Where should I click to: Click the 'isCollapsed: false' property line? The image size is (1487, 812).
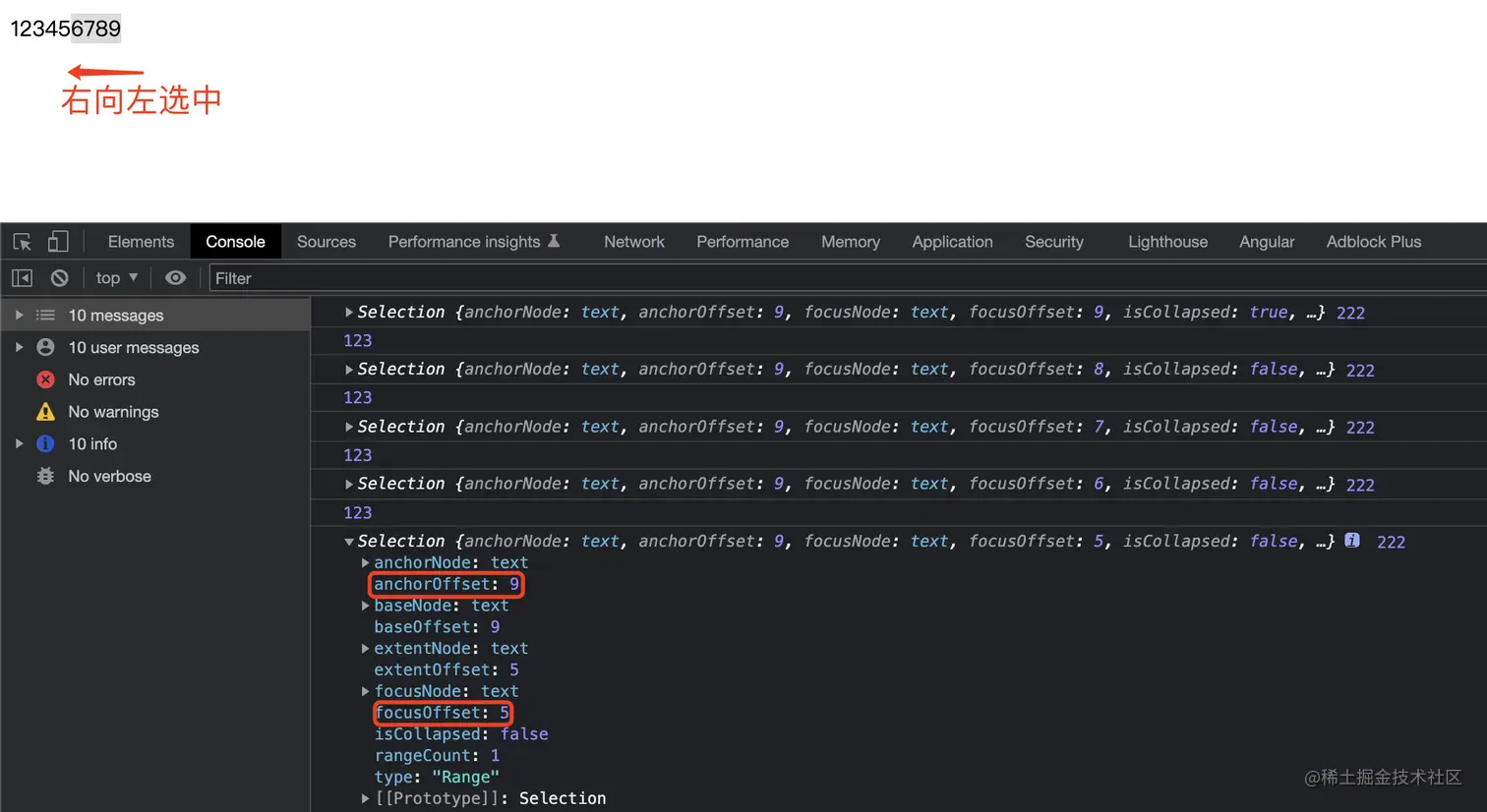(461, 734)
